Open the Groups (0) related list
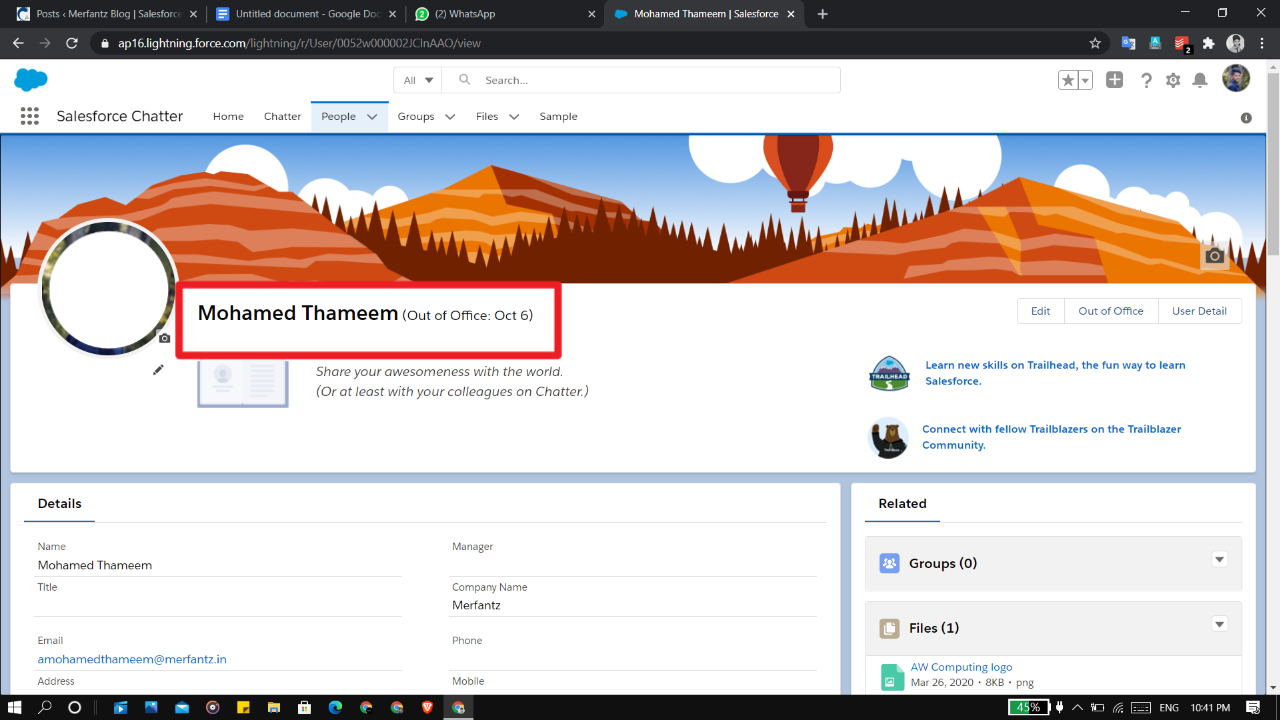 point(943,563)
